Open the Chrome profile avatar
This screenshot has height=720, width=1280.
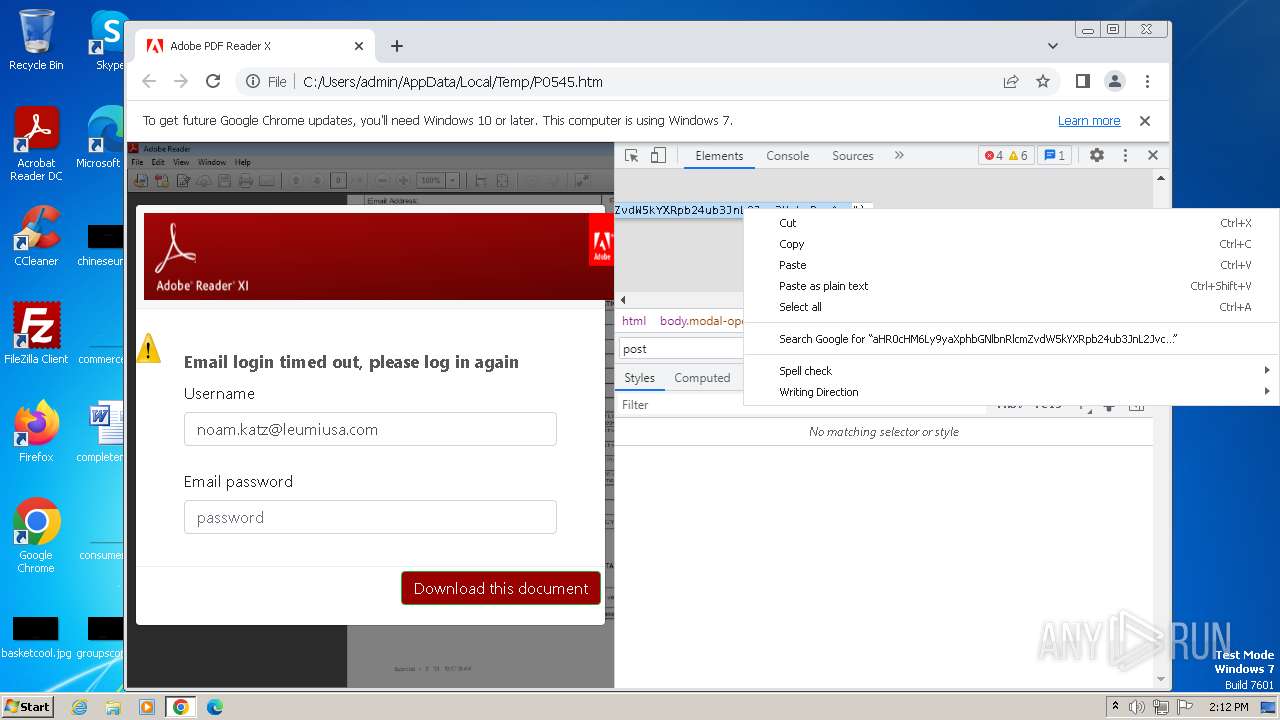click(x=1115, y=81)
